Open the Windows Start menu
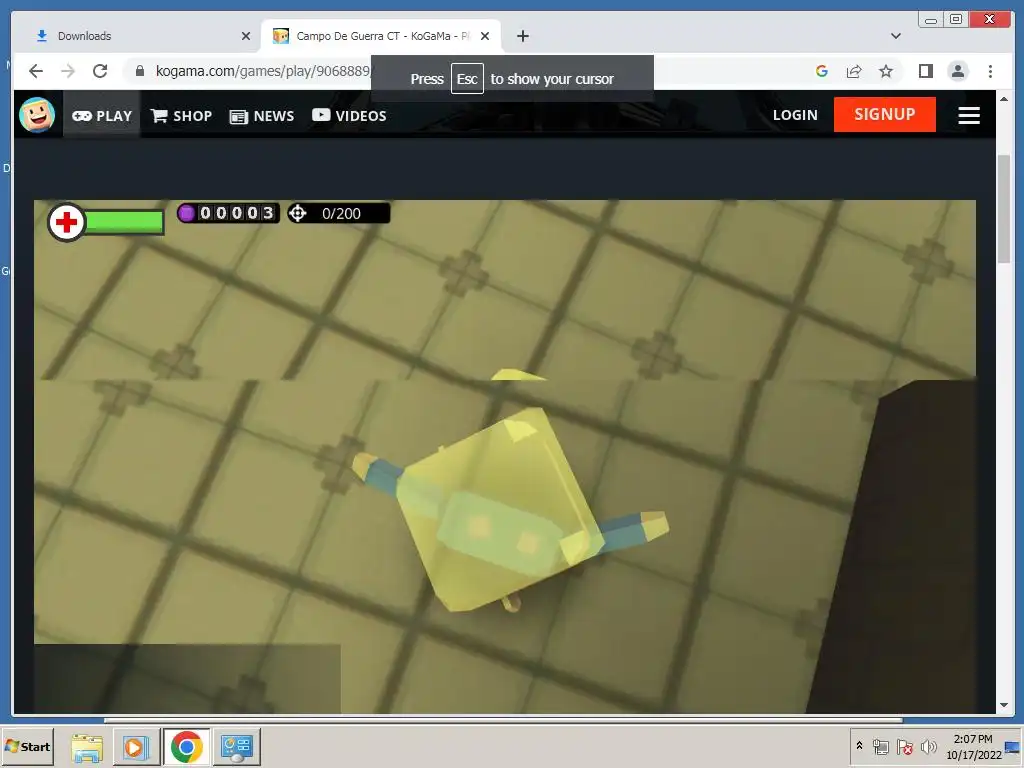The height and width of the screenshot is (768, 1024). 27,746
